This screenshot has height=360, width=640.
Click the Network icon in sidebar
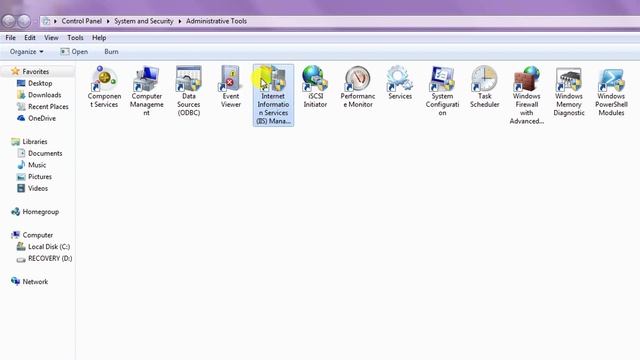pyautogui.click(x=16, y=282)
